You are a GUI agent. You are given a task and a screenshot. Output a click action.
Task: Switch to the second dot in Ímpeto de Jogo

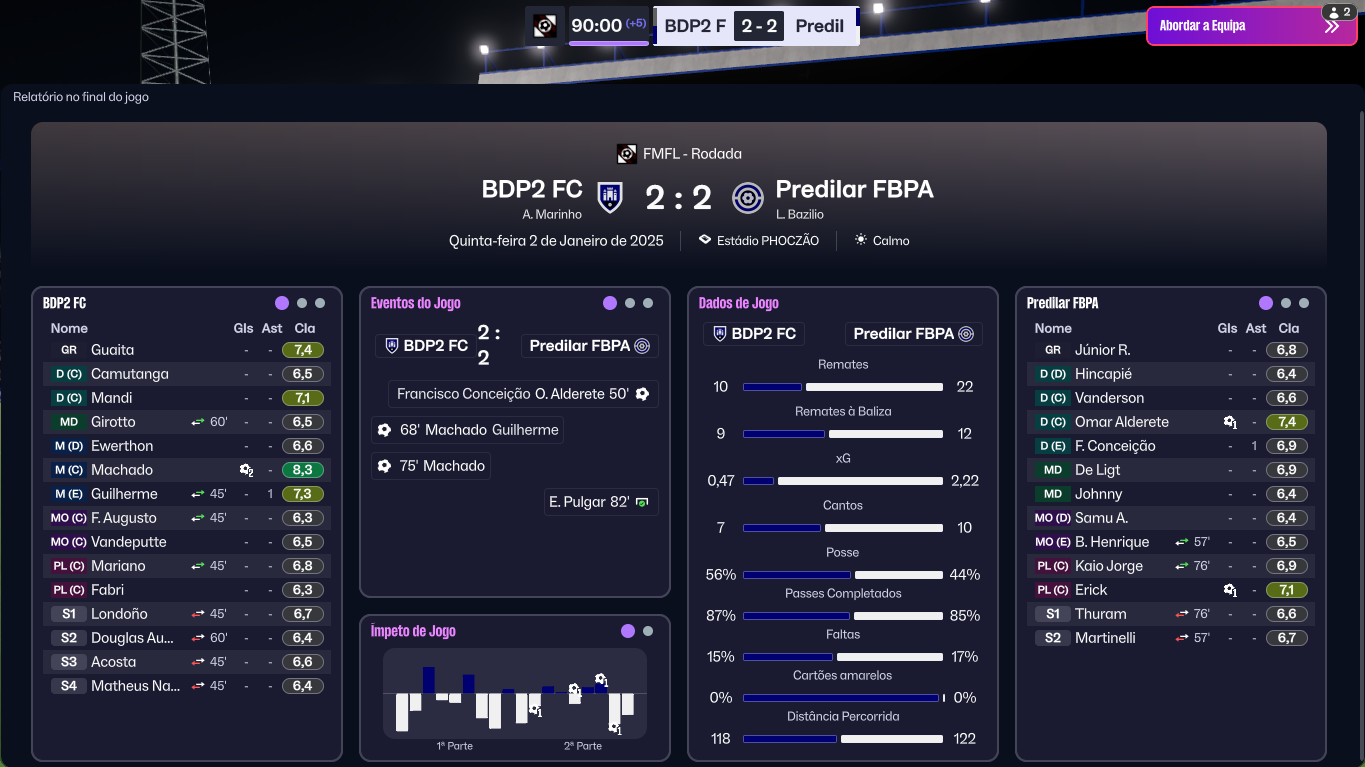(648, 631)
